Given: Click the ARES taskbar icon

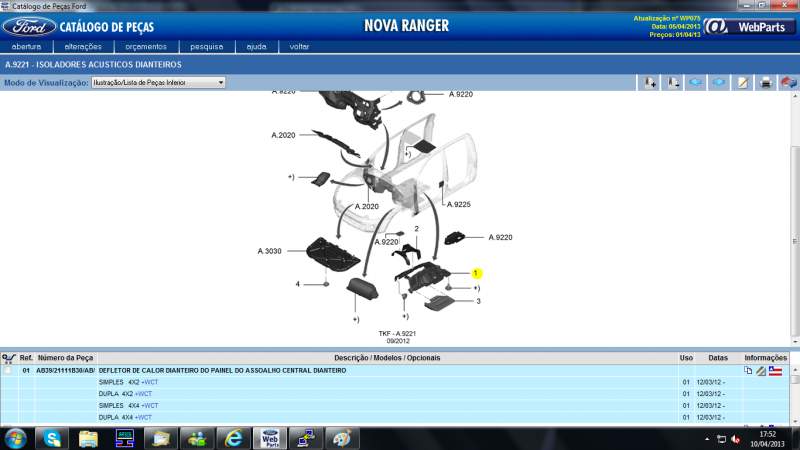Looking at the screenshot, I should 124,439.
